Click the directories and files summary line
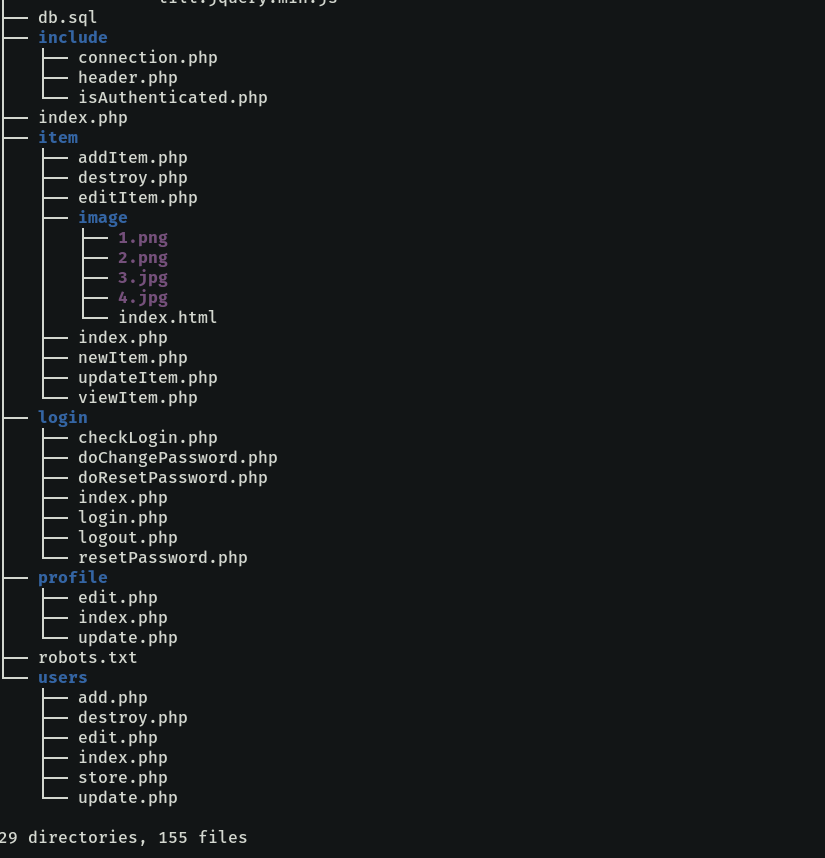Viewport: 825px width, 858px height. pyautogui.click(x=123, y=838)
